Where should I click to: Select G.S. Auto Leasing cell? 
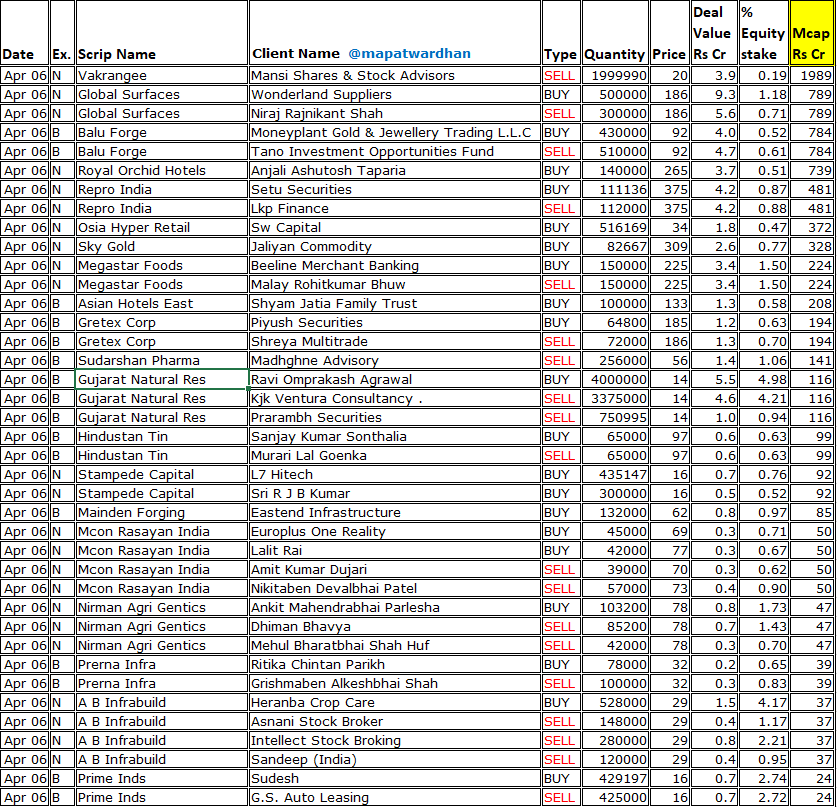point(394,797)
